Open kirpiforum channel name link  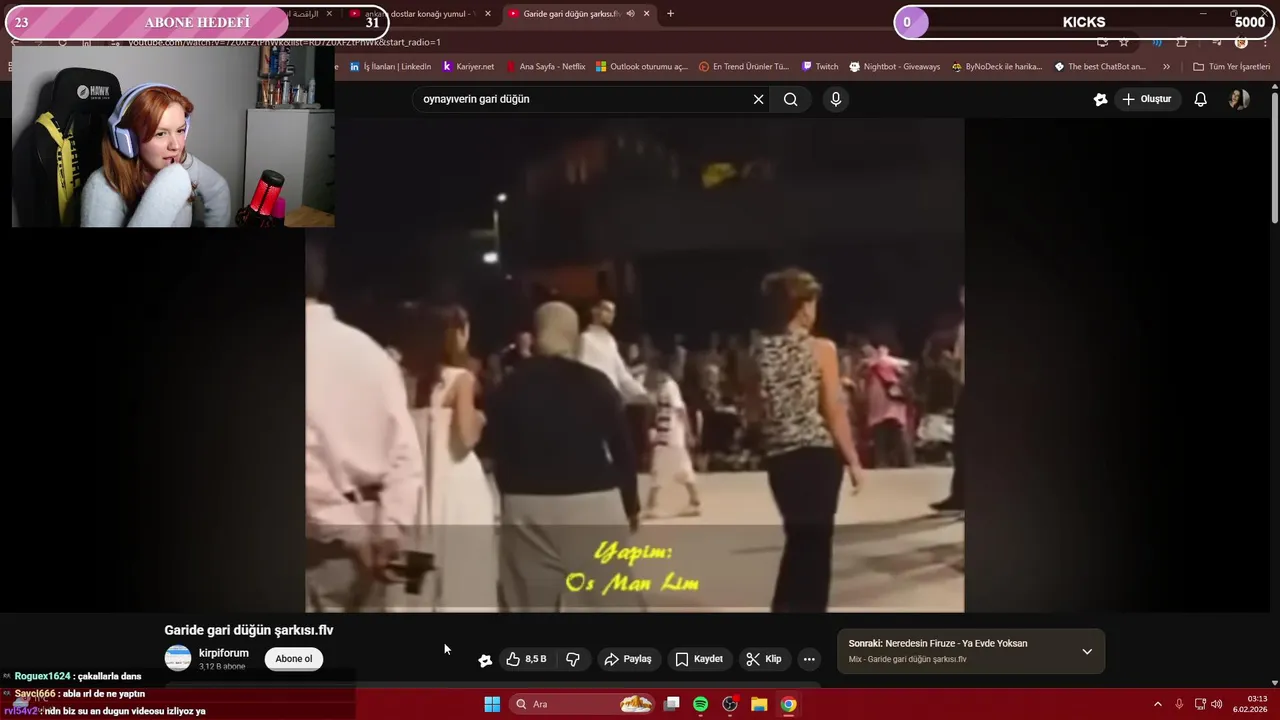point(224,653)
